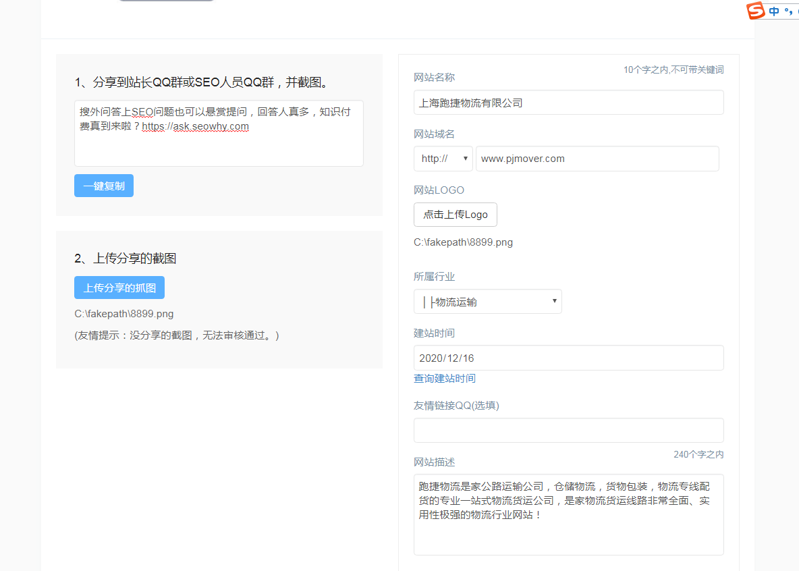Click the Sogou input method S logo

tap(756, 11)
